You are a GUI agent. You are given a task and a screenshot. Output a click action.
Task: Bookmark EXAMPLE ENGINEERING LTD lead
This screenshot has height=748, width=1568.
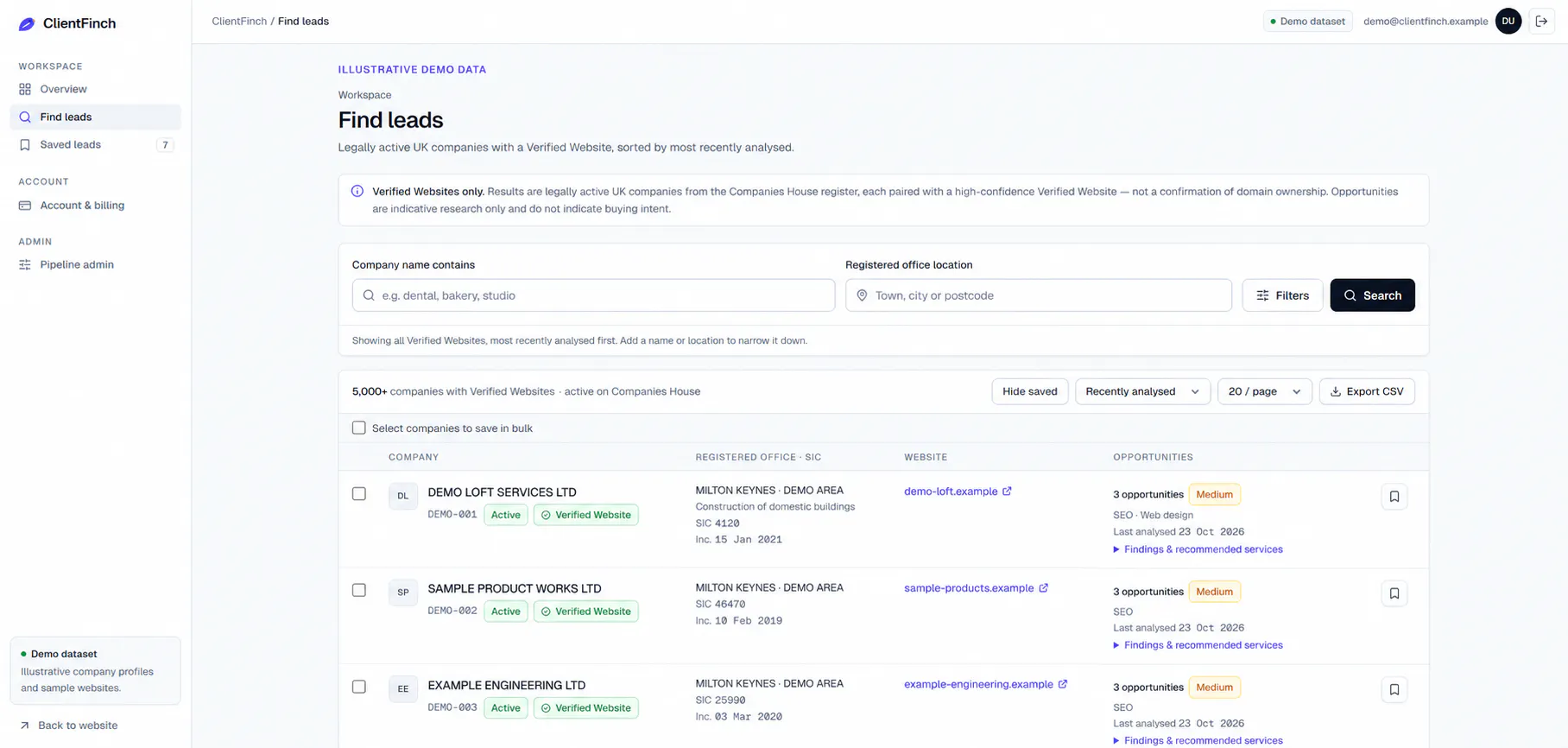click(x=1394, y=689)
